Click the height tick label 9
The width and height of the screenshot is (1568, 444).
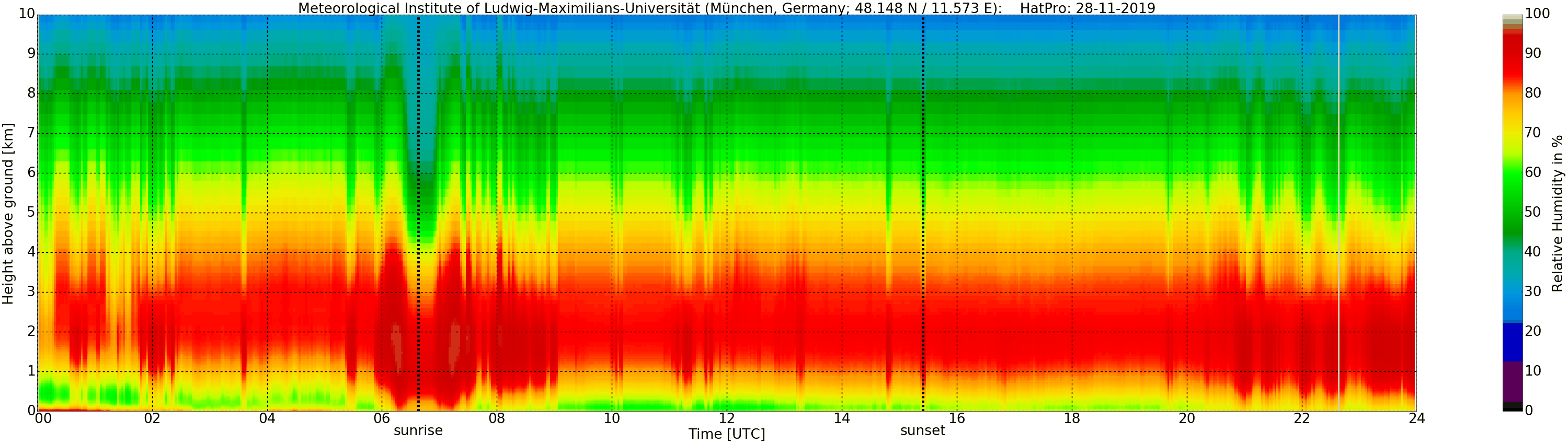[32, 53]
